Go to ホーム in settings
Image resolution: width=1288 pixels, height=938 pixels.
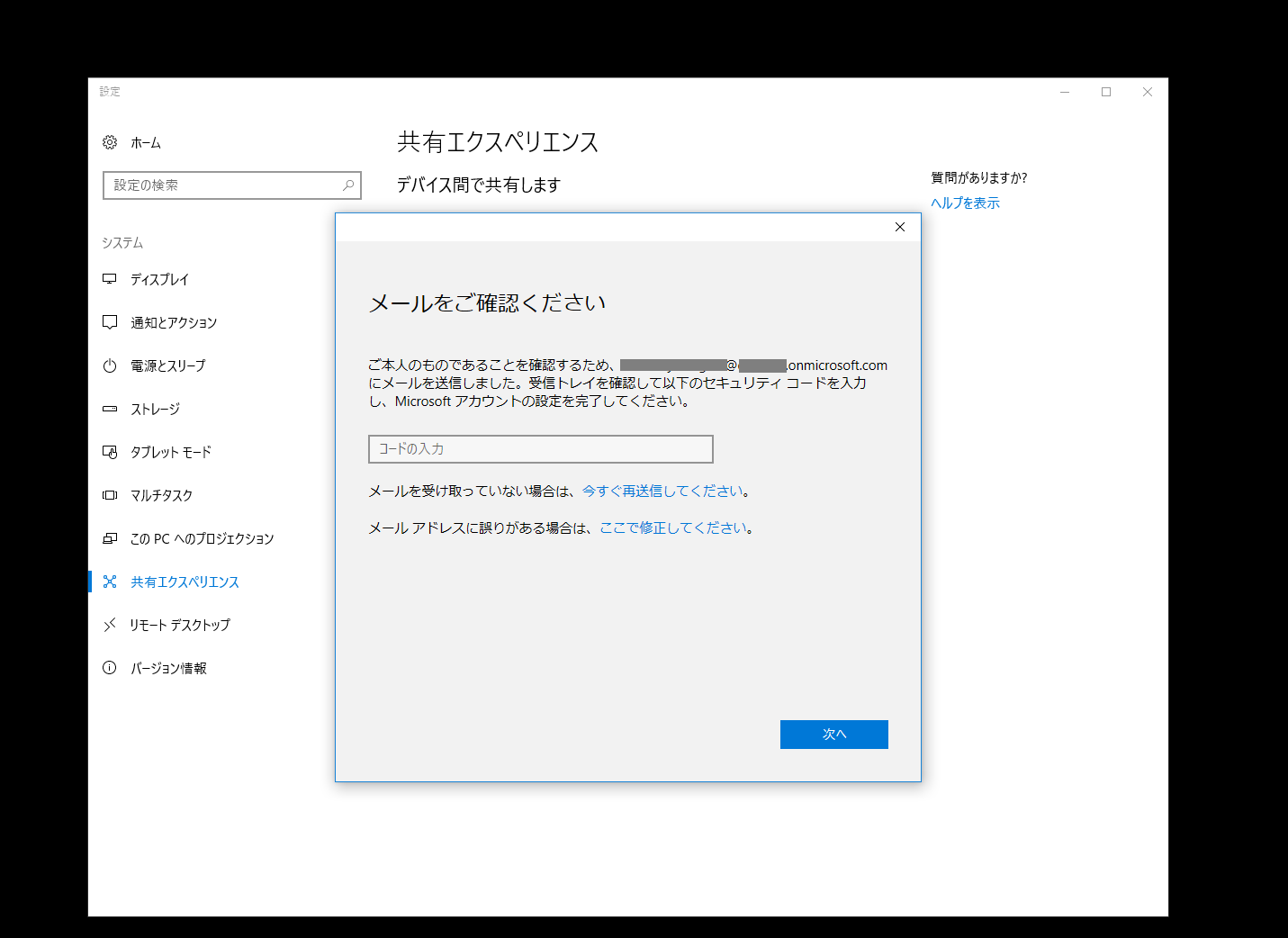coord(146,142)
